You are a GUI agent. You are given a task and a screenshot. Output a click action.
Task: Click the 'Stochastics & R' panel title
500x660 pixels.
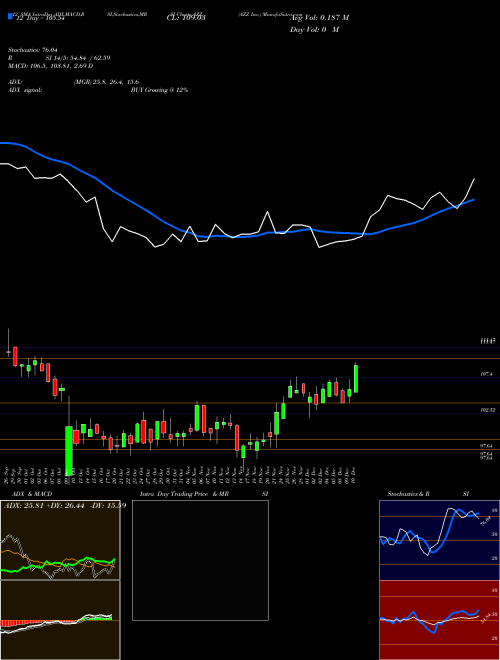coord(409,494)
